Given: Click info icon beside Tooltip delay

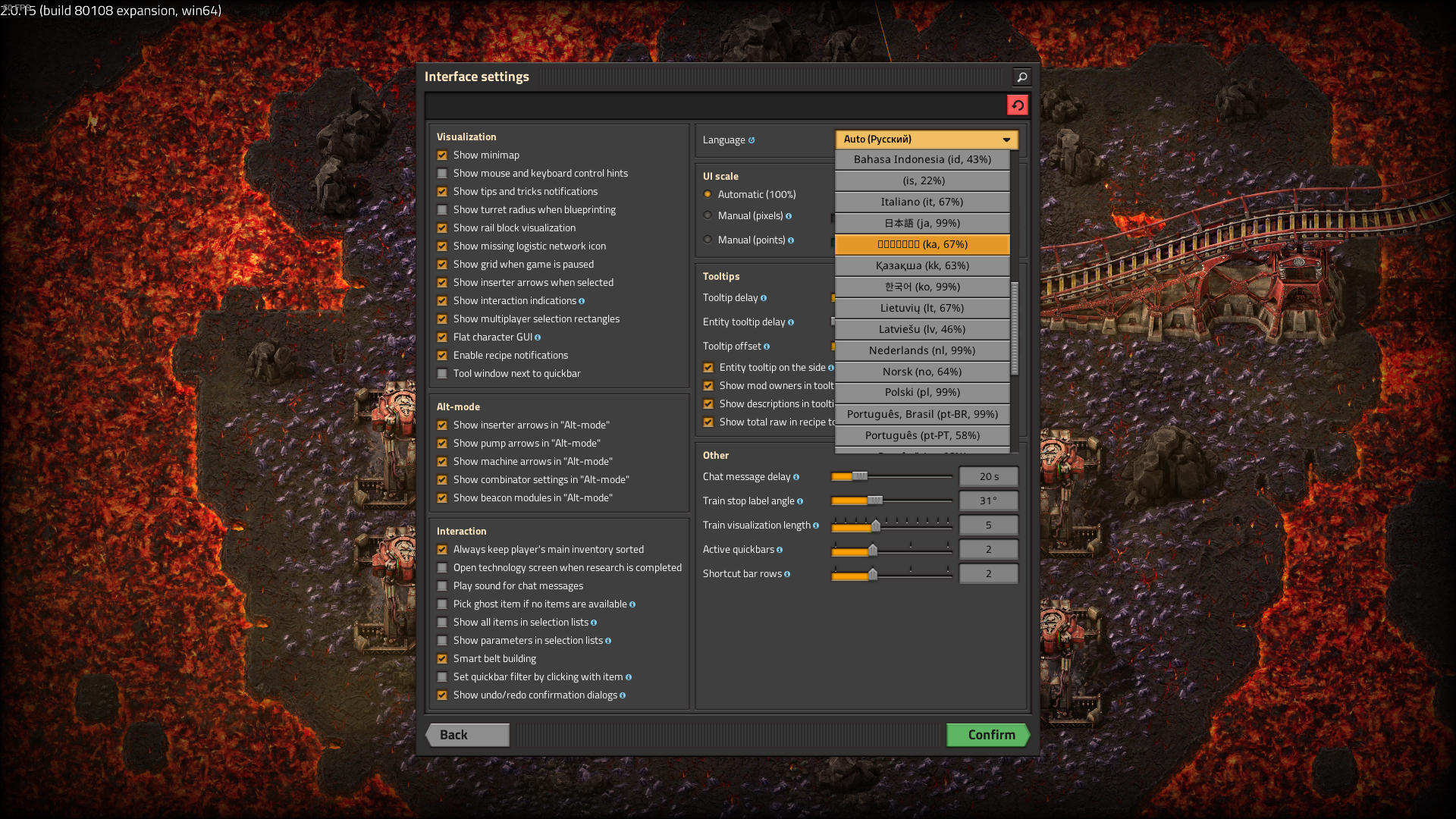Looking at the screenshot, I should (x=764, y=298).
